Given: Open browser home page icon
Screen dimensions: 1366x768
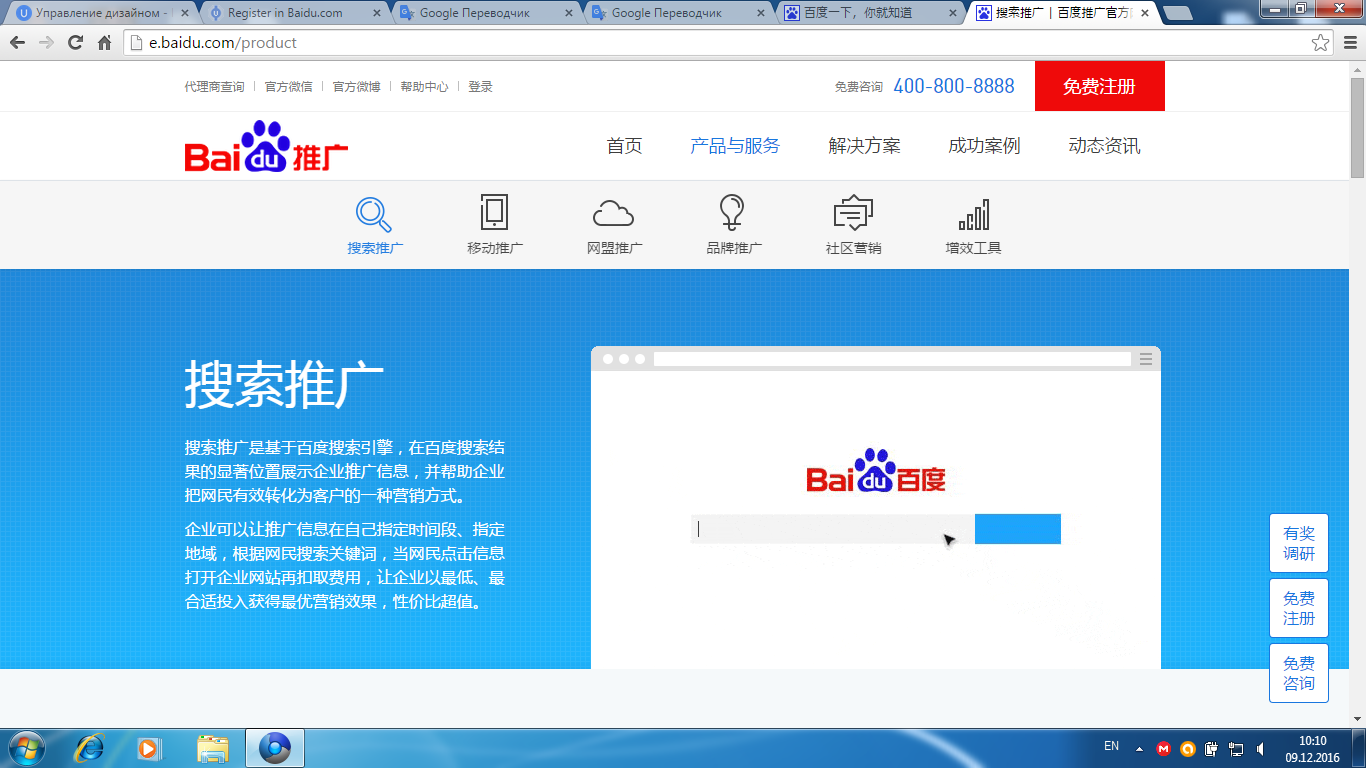Looking at the screenshot, I should pyautogui.click(x=104, y=43).
